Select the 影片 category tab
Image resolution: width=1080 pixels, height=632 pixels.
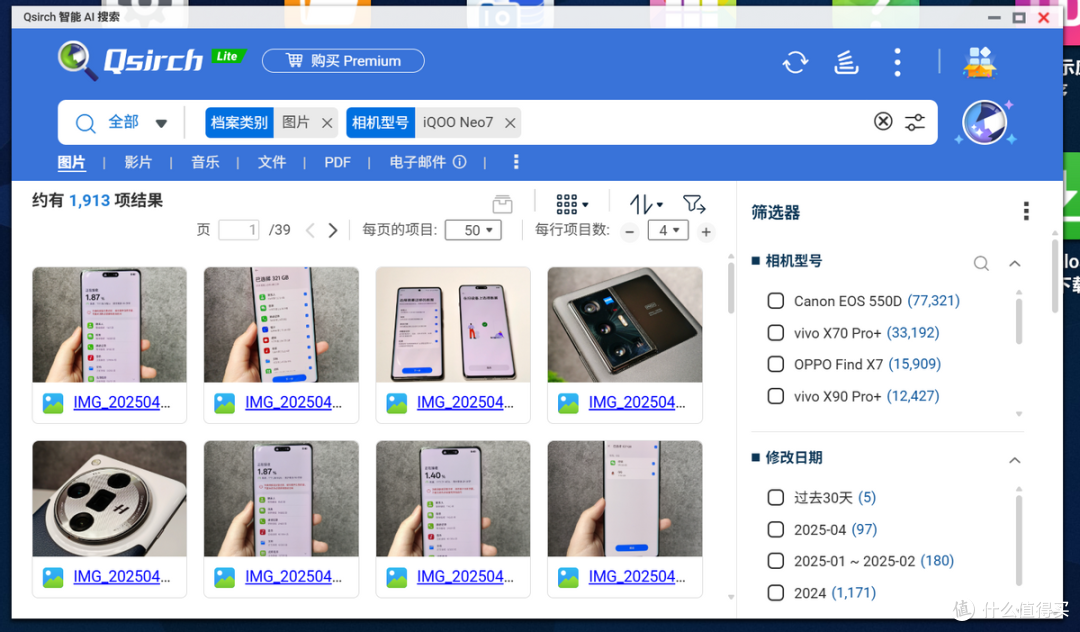click(x=138, y=162)
